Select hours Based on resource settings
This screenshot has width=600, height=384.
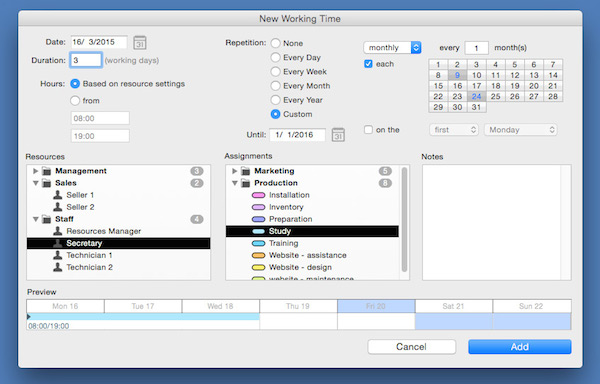75,84
